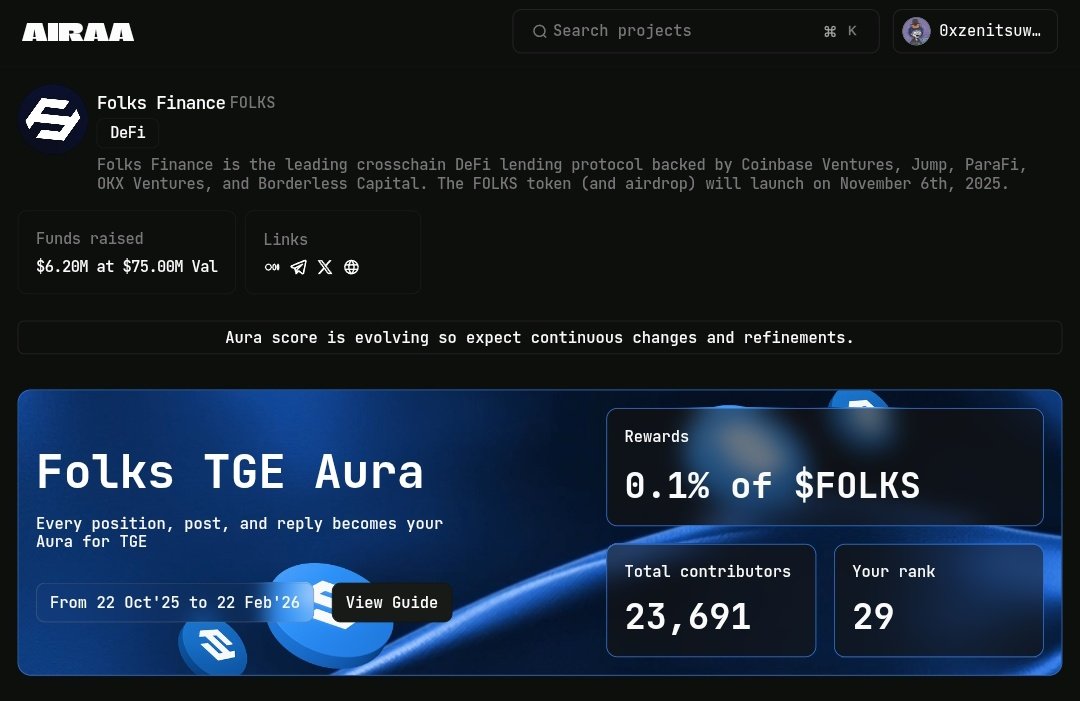
Task: Click the Rewards 0.1% of $FOLKS card
Action: tap(824, 466)
